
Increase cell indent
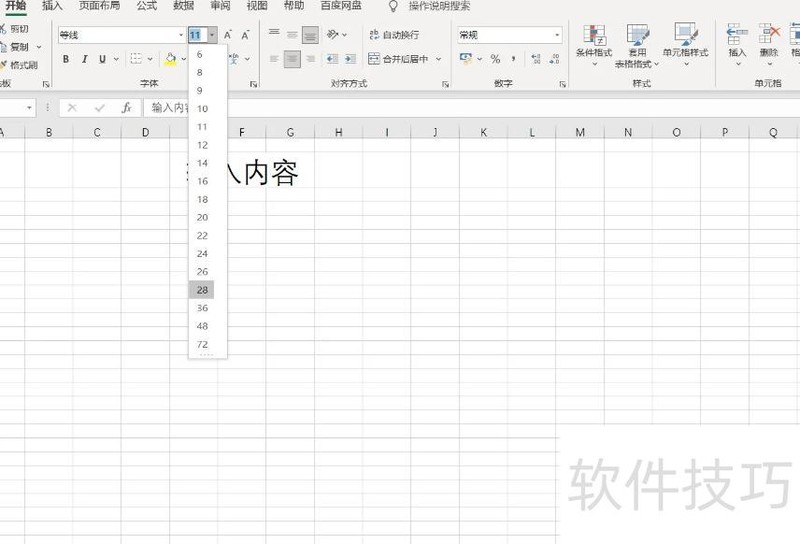click(x=350, y=59)
